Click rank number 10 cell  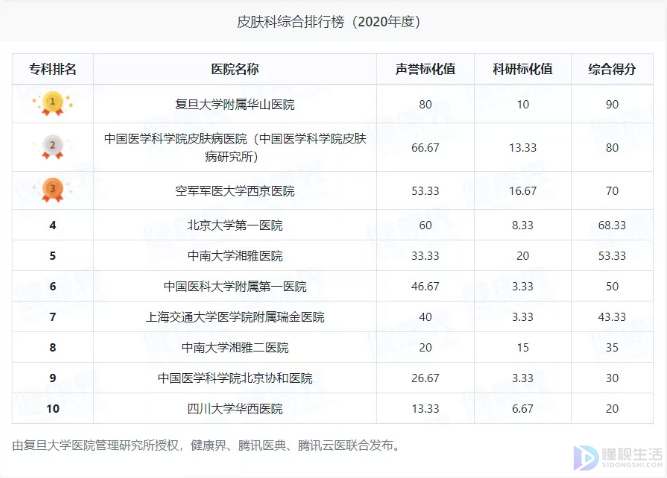[52, 409]
